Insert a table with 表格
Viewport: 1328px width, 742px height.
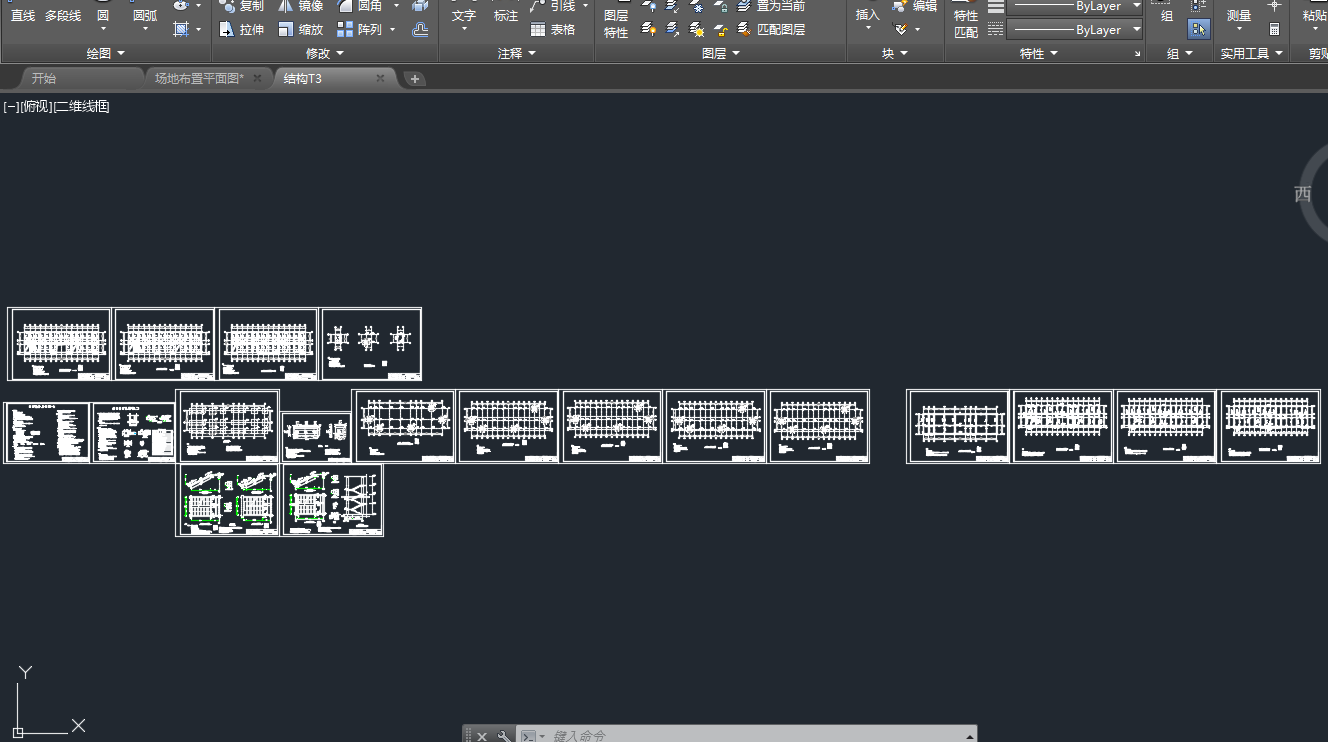(554, 30)
